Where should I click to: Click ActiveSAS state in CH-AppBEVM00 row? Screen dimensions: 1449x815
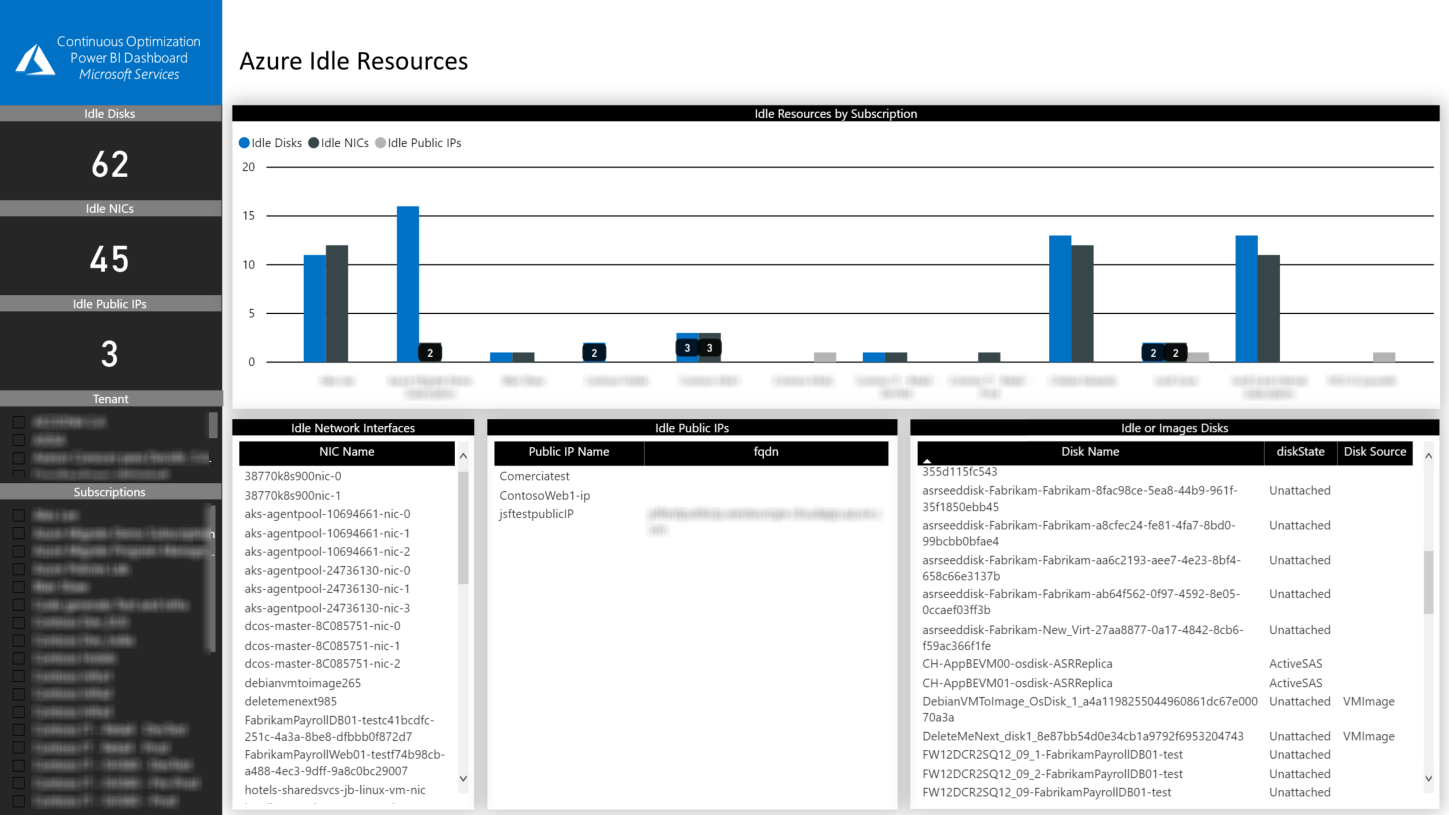[x=1296, y=664]
